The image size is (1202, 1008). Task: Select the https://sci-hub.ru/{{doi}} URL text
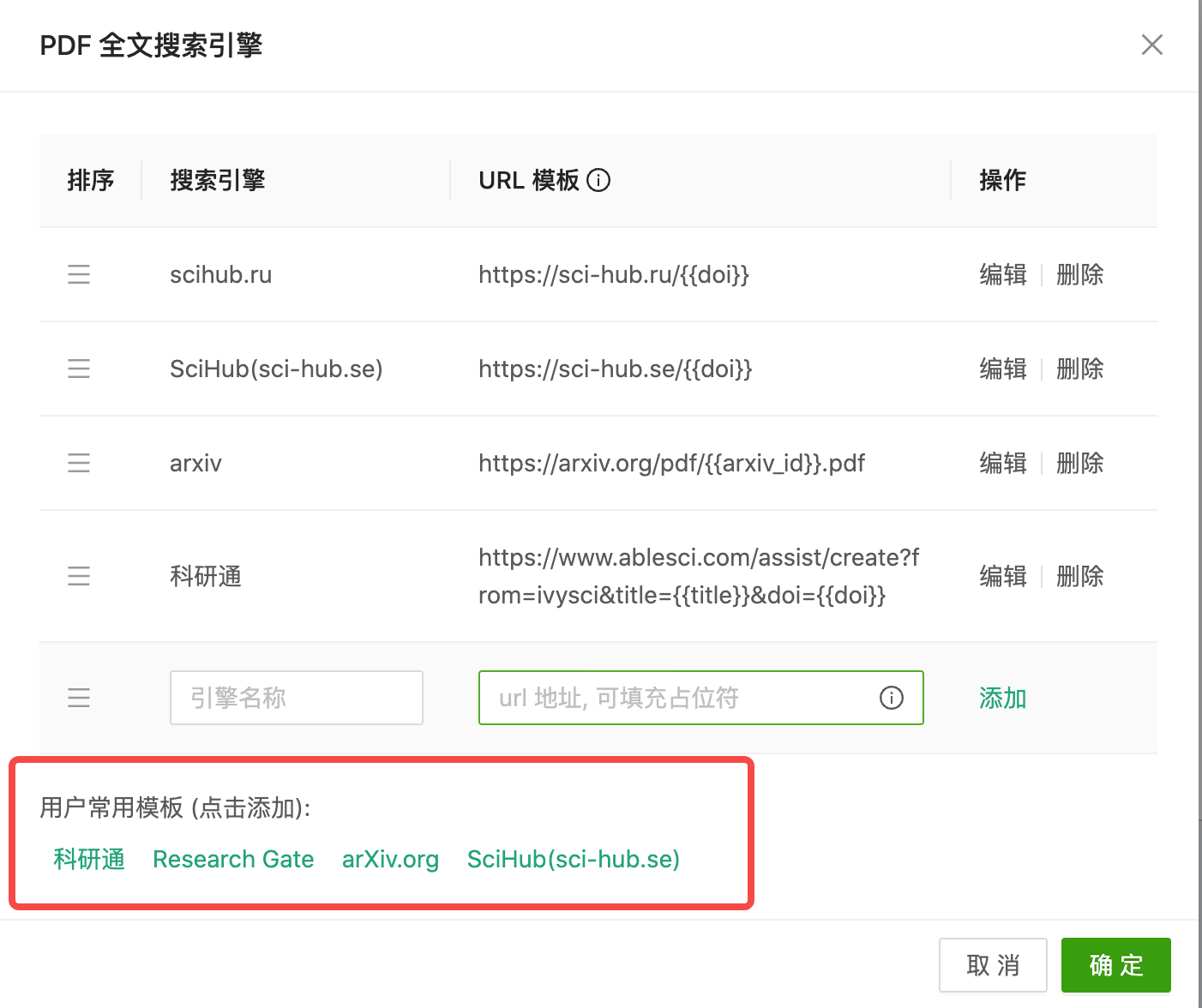(614, 274)
